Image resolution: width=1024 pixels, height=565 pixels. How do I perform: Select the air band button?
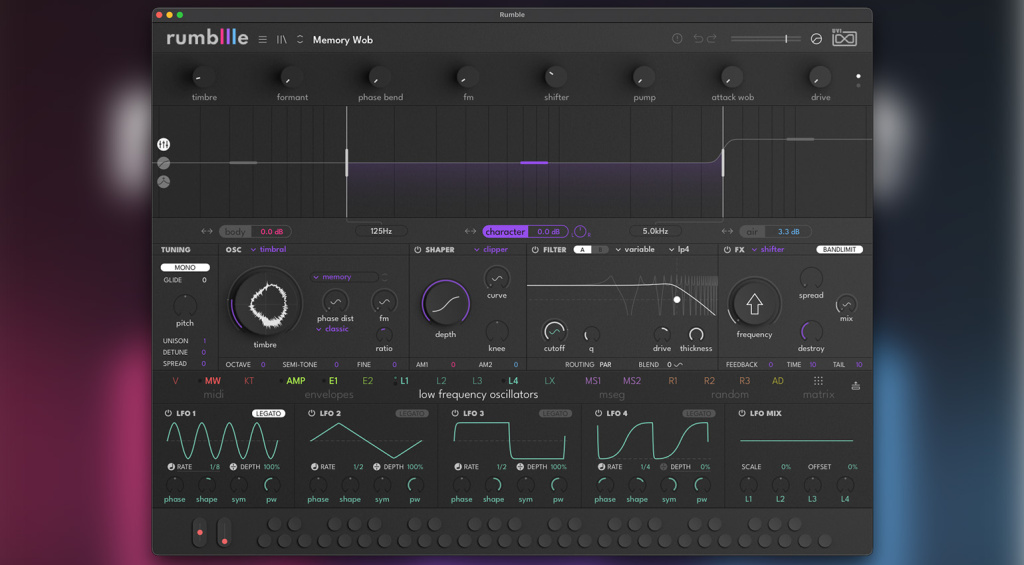click(x=752, y=232)
